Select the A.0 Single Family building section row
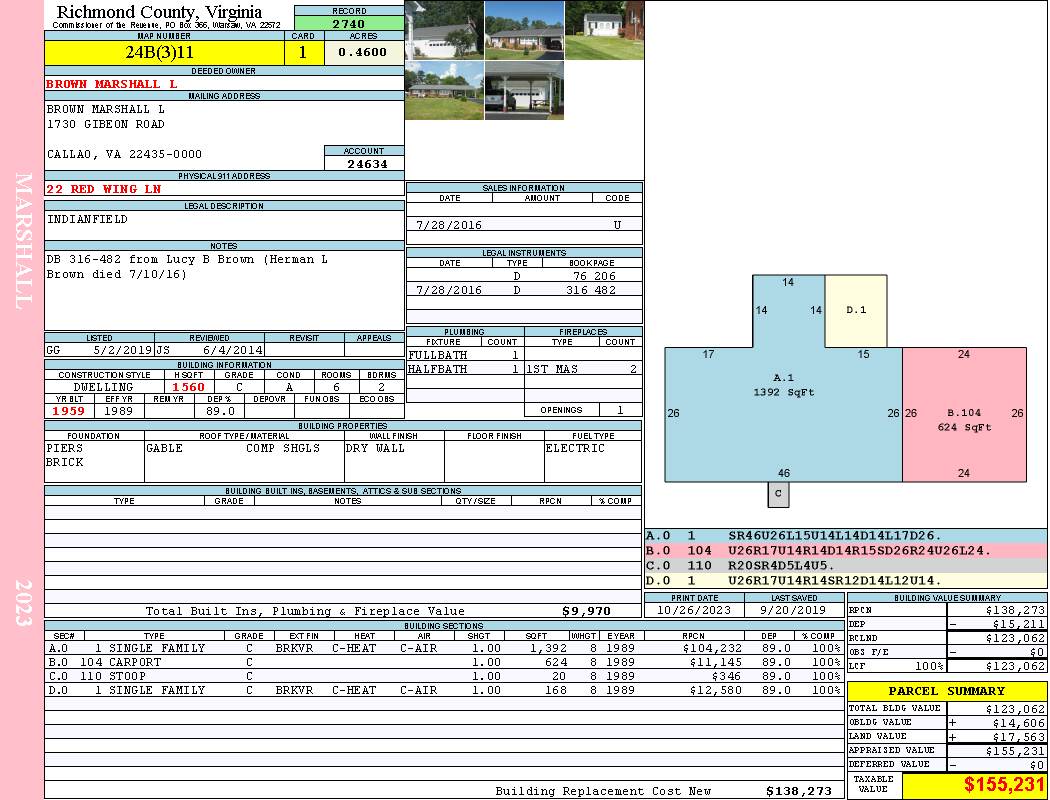 coord(444,648)
